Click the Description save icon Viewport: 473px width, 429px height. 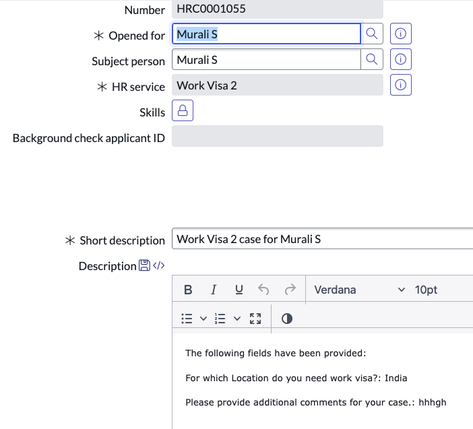pyautogui.click(x=144, y=265)
